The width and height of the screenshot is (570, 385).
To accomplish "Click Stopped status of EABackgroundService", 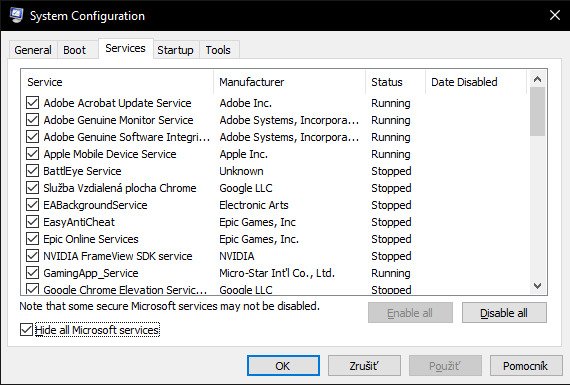I will (x=391, y=205).
